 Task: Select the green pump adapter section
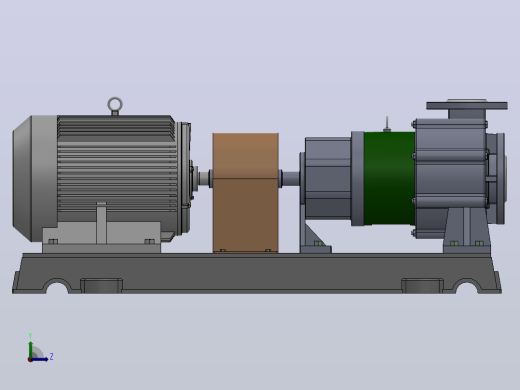pyautogui.click(x=389, y=178)
